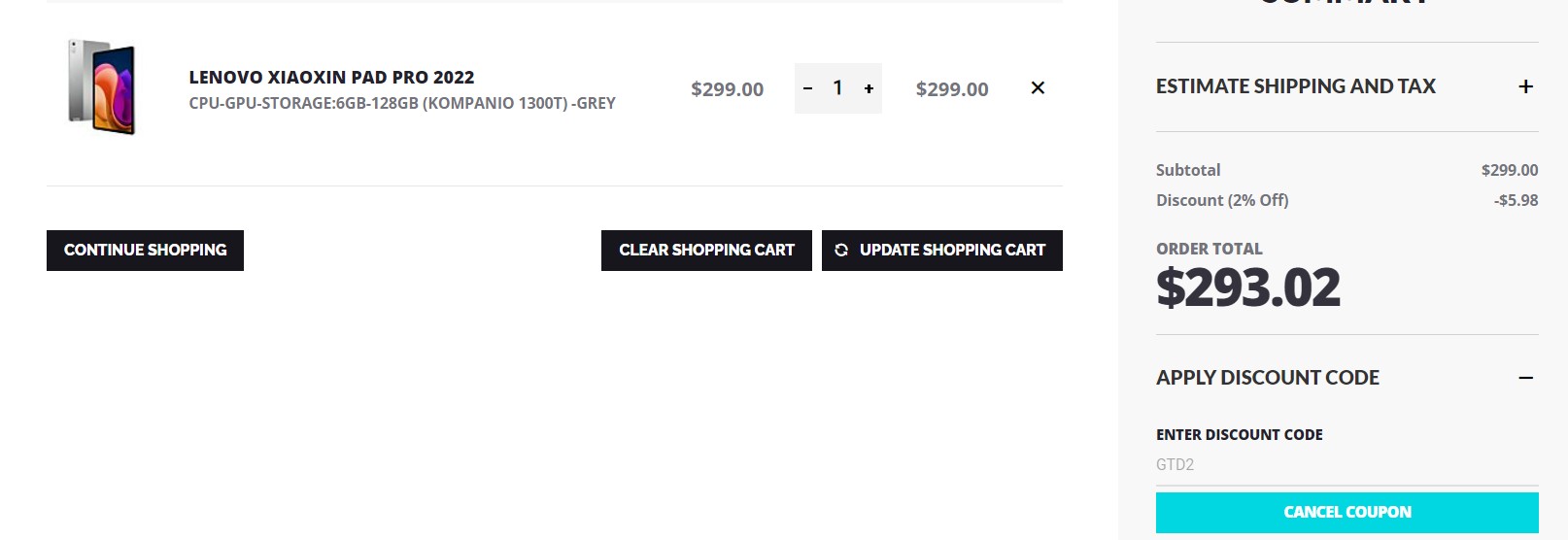The width and height of the screenshot is (1568, 540).
Task: Click the $293.02 order total amount
Action: (x=1247, y=288)
